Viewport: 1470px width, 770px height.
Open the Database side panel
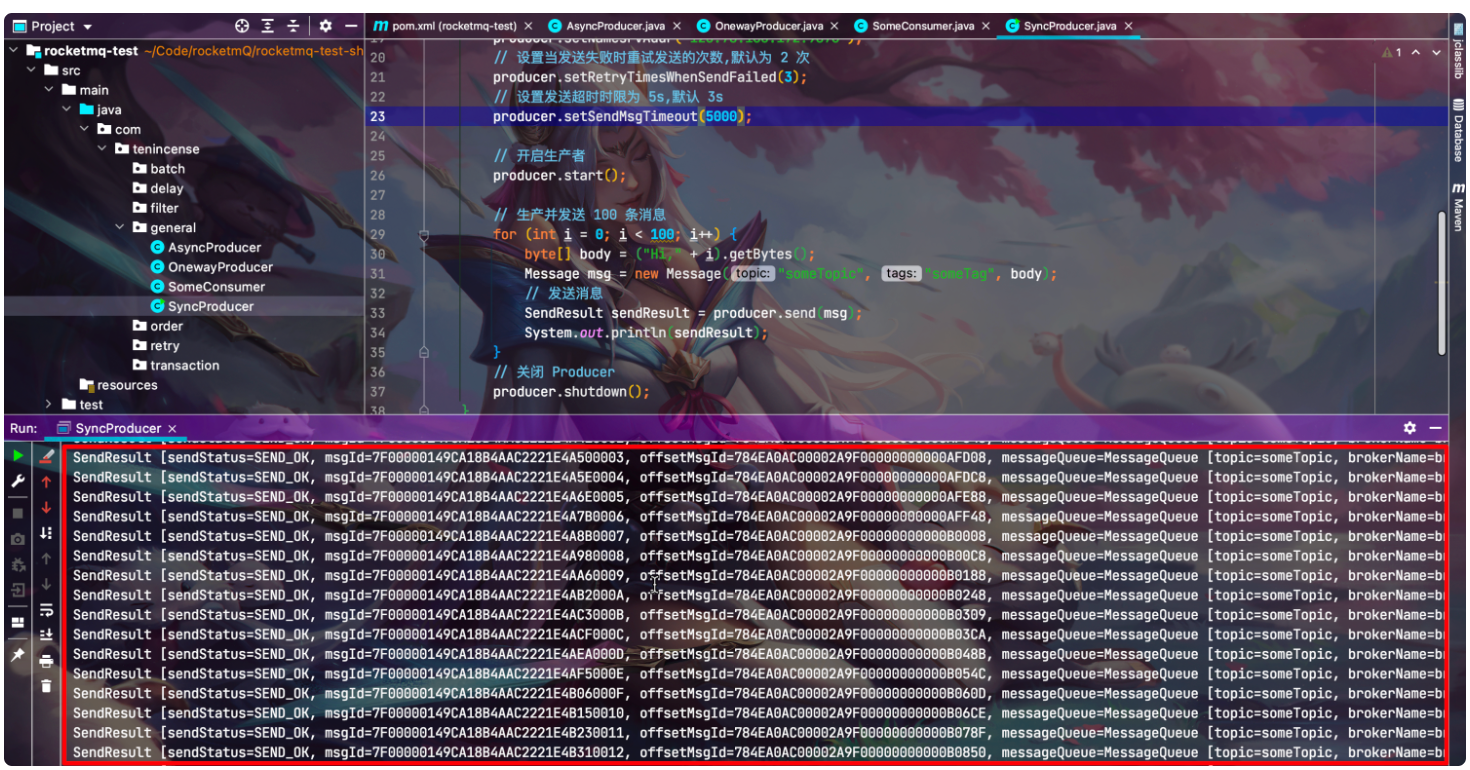1458,131
